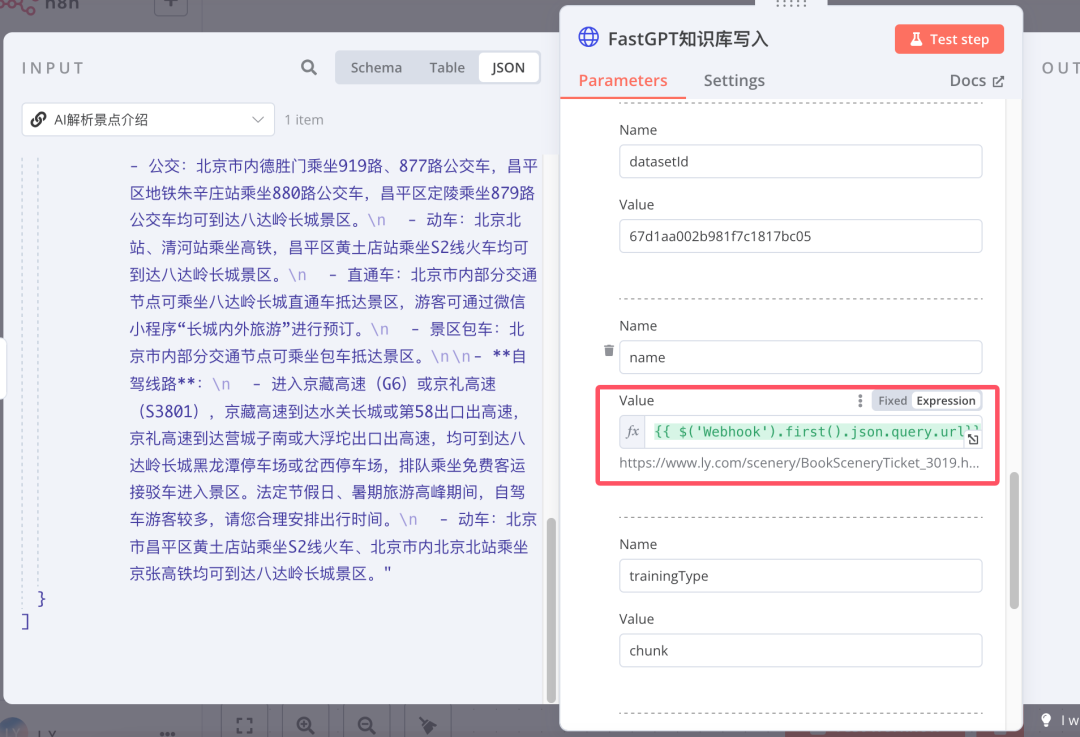The height and width of the screenshot is (737, 1080).
Task: Open the Docs link
Action: coord(977,81)
